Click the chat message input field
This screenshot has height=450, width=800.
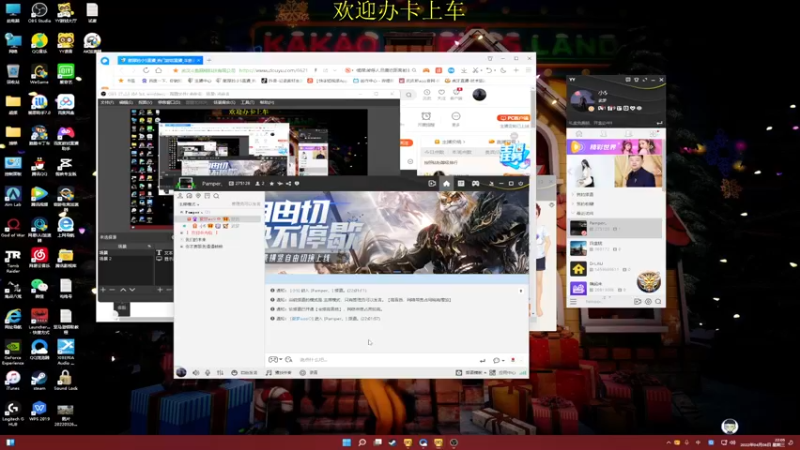point(385,360)
